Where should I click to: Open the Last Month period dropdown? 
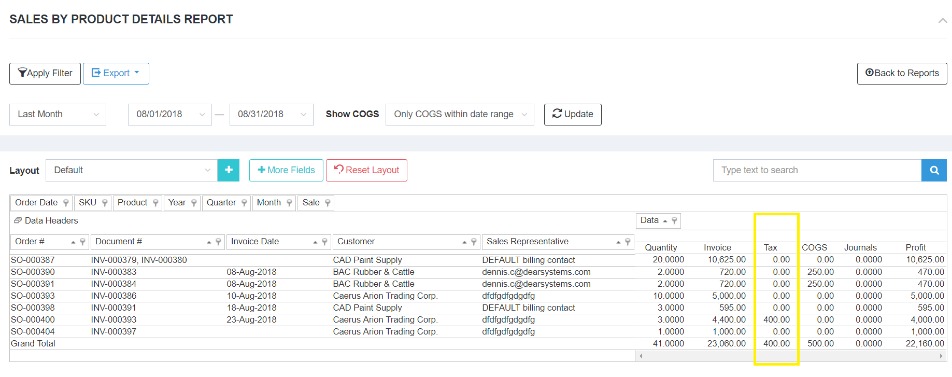coord(58,114)
